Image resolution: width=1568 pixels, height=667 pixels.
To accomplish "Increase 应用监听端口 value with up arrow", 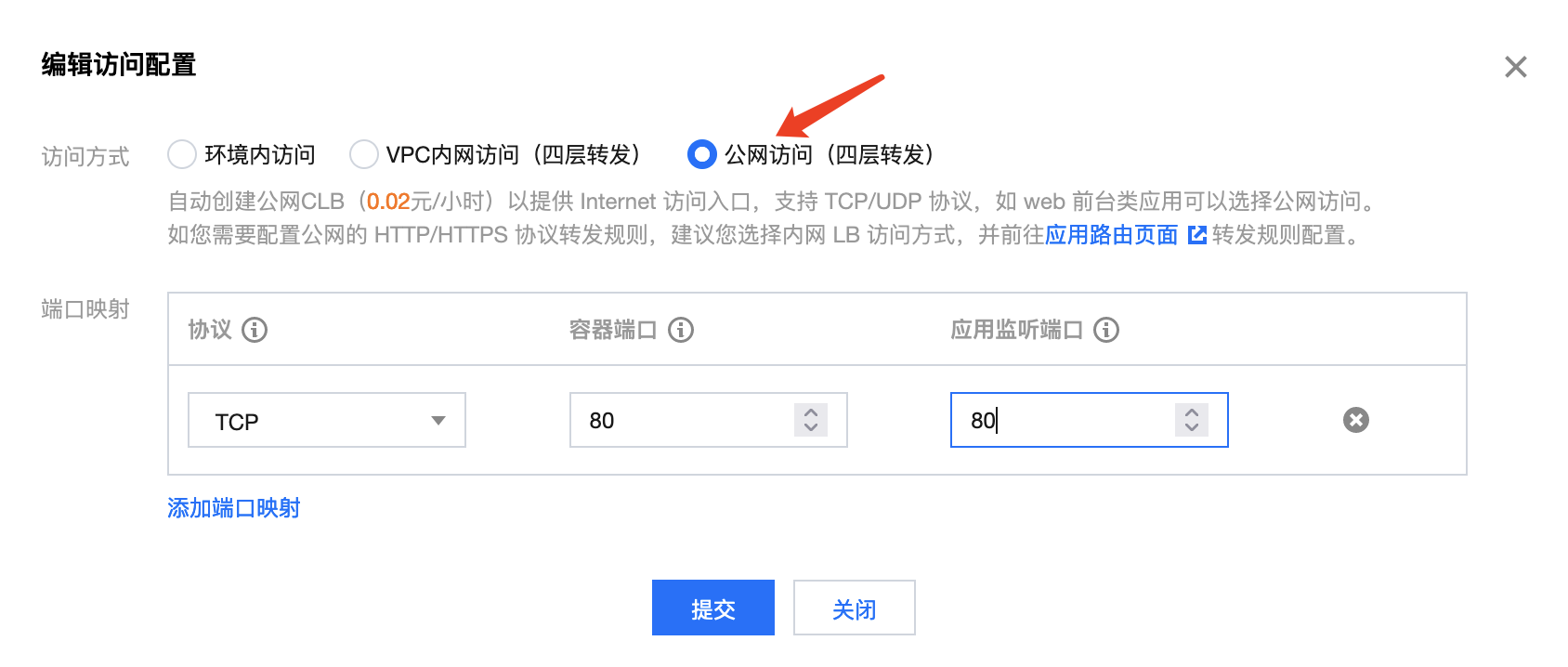I will 1192,412.
